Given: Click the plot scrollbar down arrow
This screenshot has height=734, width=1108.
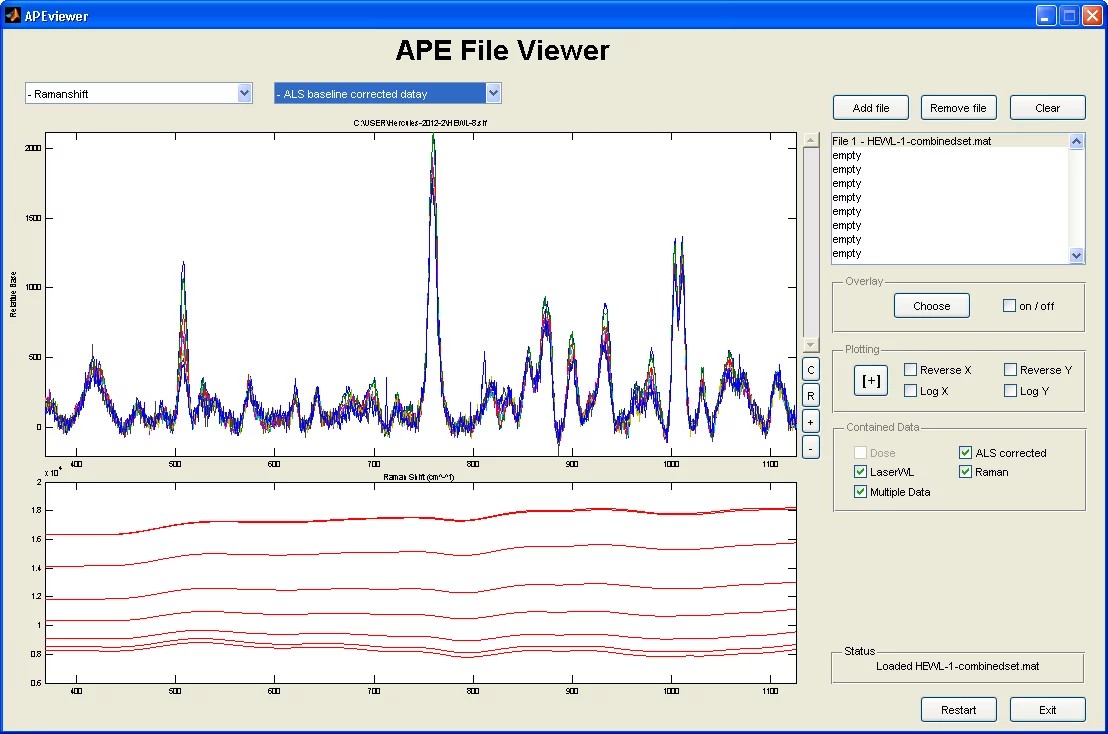Looking at the screenshot, I should (811, 345).
